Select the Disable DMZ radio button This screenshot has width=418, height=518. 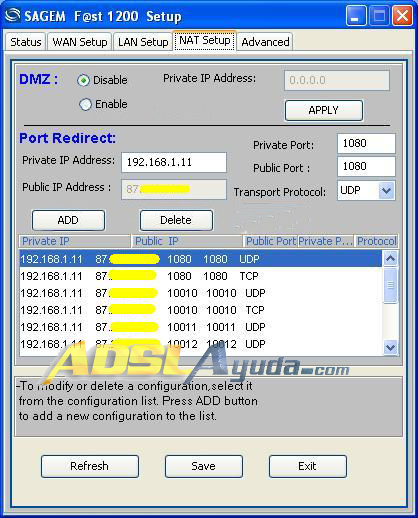(83, 80)
